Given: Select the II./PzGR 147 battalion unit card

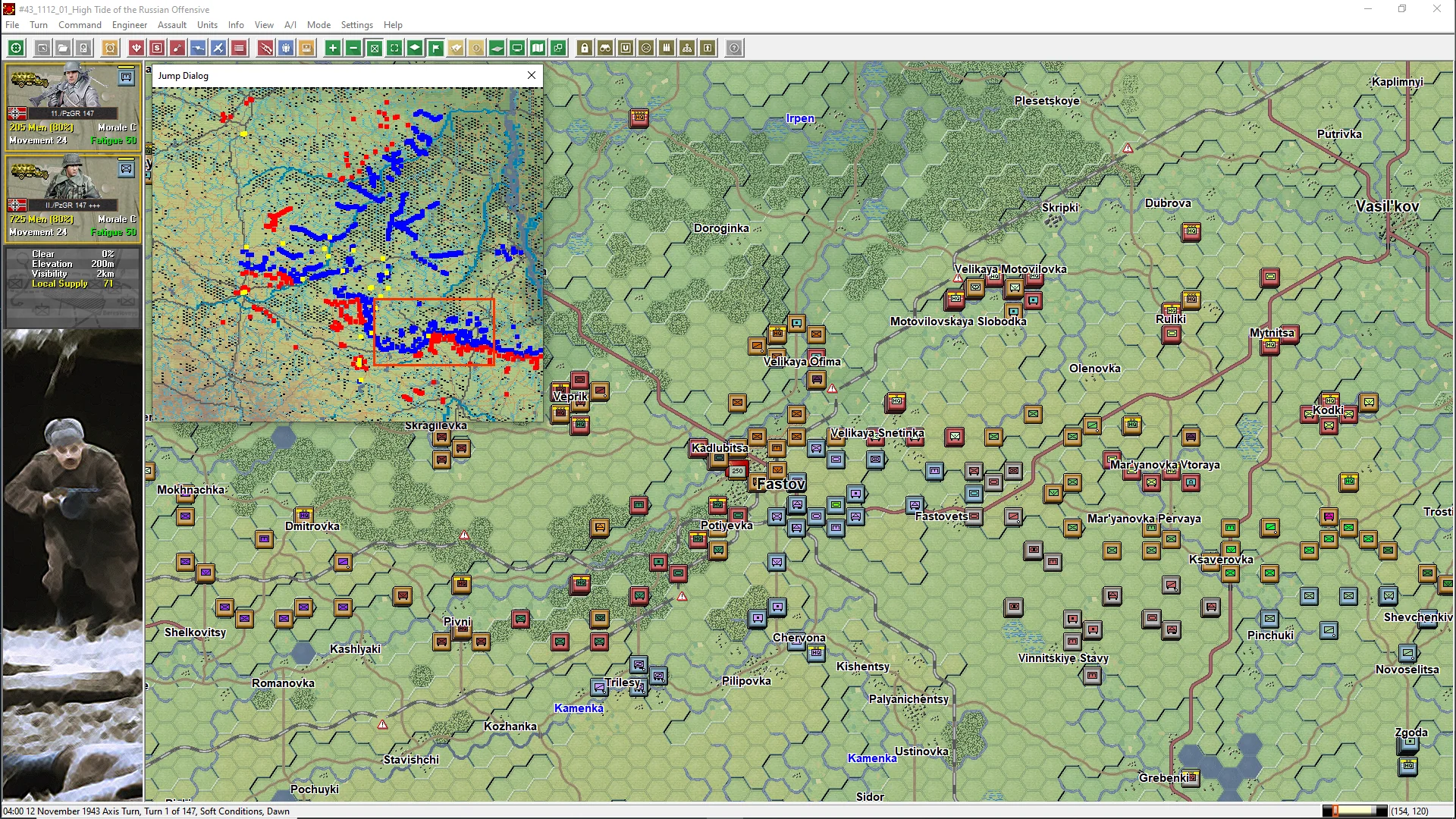Looking at the screenshot, I should [x=73, y=197].
